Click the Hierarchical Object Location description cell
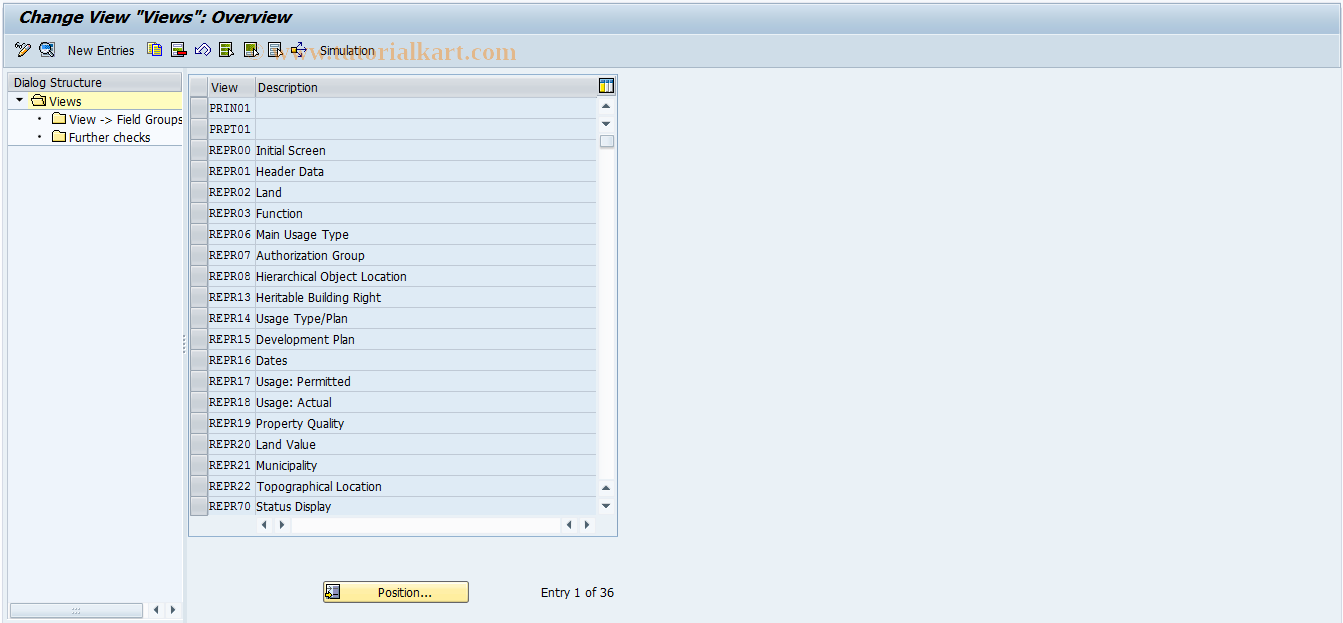 (x=426, y=276)
